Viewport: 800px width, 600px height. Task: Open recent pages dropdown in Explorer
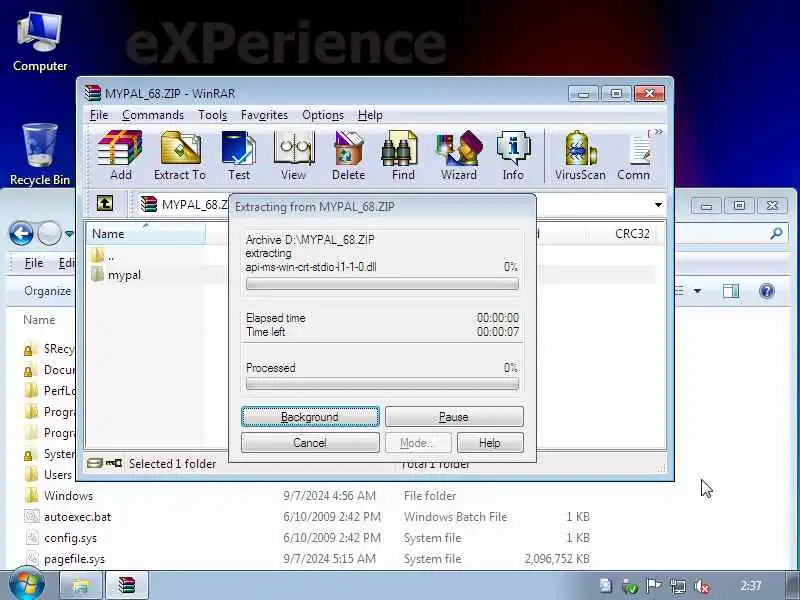[69, 234]
